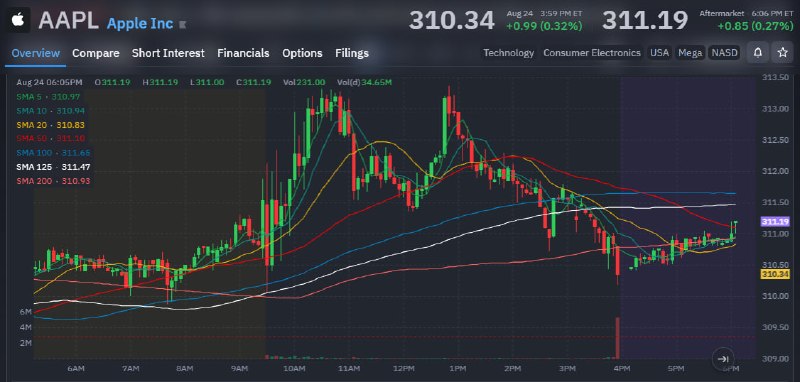
Task: Open the price alert bell icon
Action: coord(758,53)
